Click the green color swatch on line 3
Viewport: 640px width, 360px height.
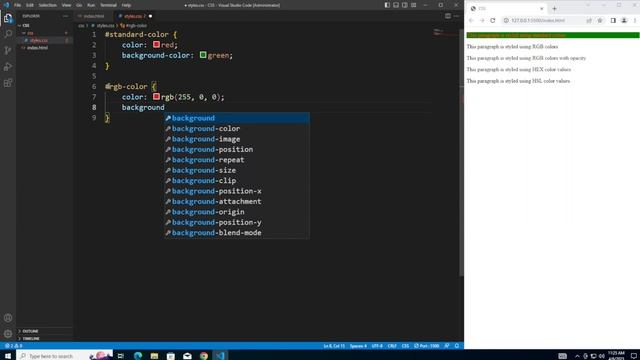(203, 55)
